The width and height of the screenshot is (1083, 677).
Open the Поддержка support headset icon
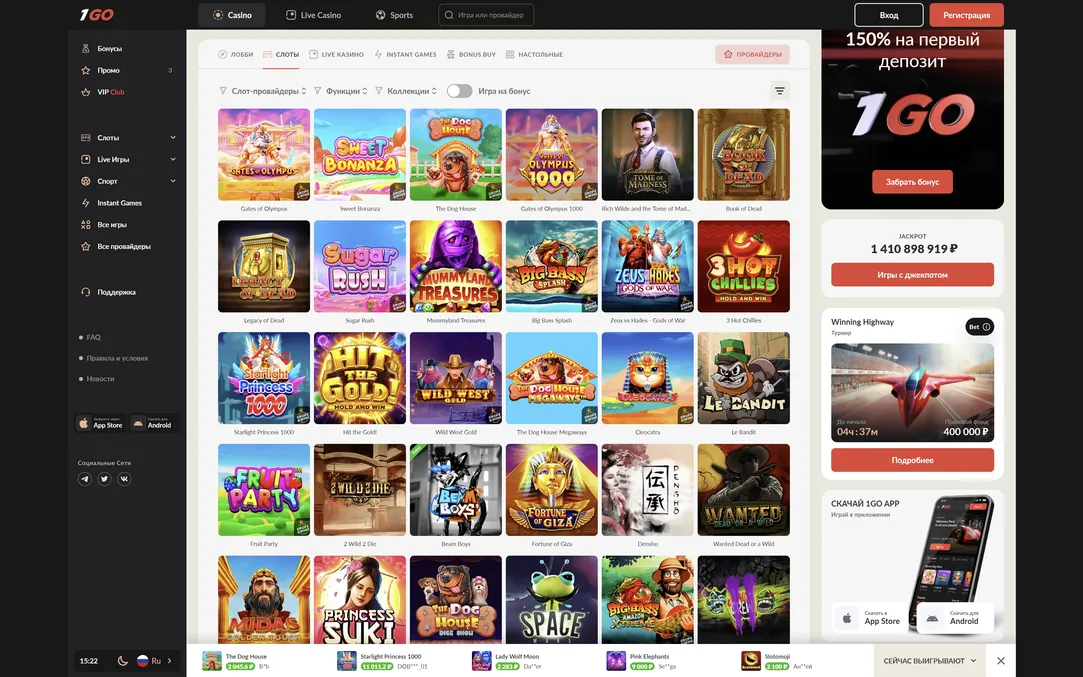coord(83,290)
